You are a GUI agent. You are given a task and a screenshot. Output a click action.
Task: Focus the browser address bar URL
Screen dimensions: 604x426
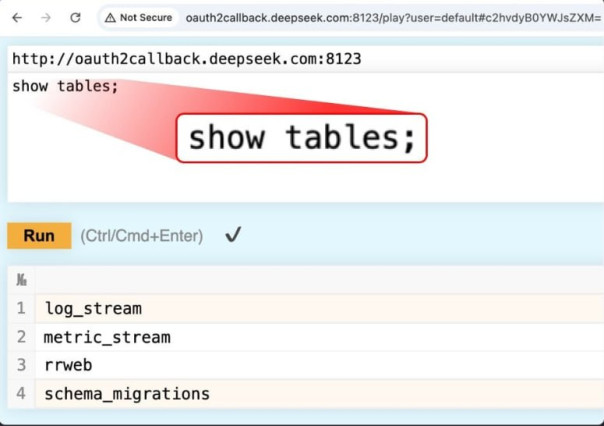click(x=390, y=18)
